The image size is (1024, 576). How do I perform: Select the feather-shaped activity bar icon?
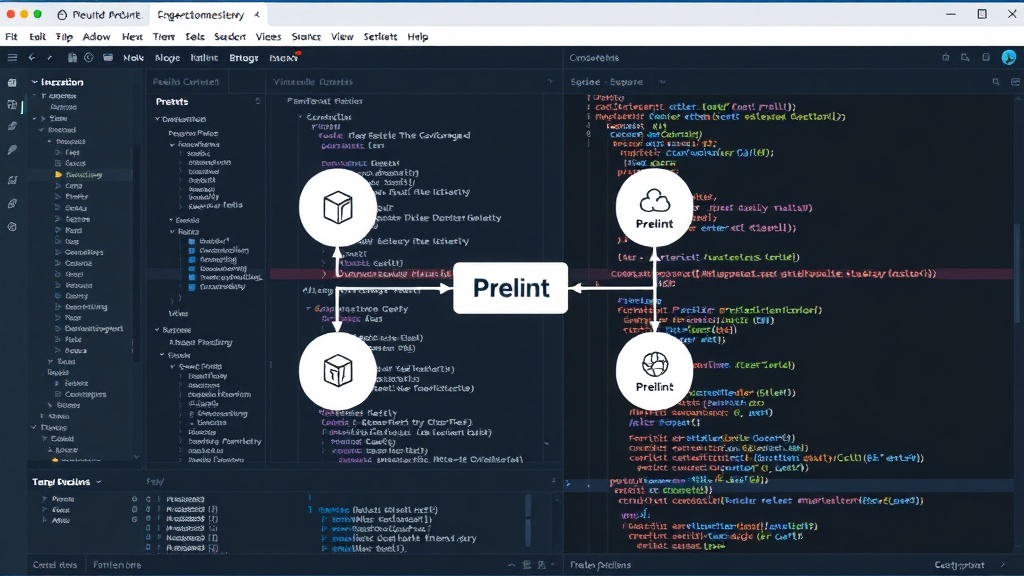pos(12,150)
